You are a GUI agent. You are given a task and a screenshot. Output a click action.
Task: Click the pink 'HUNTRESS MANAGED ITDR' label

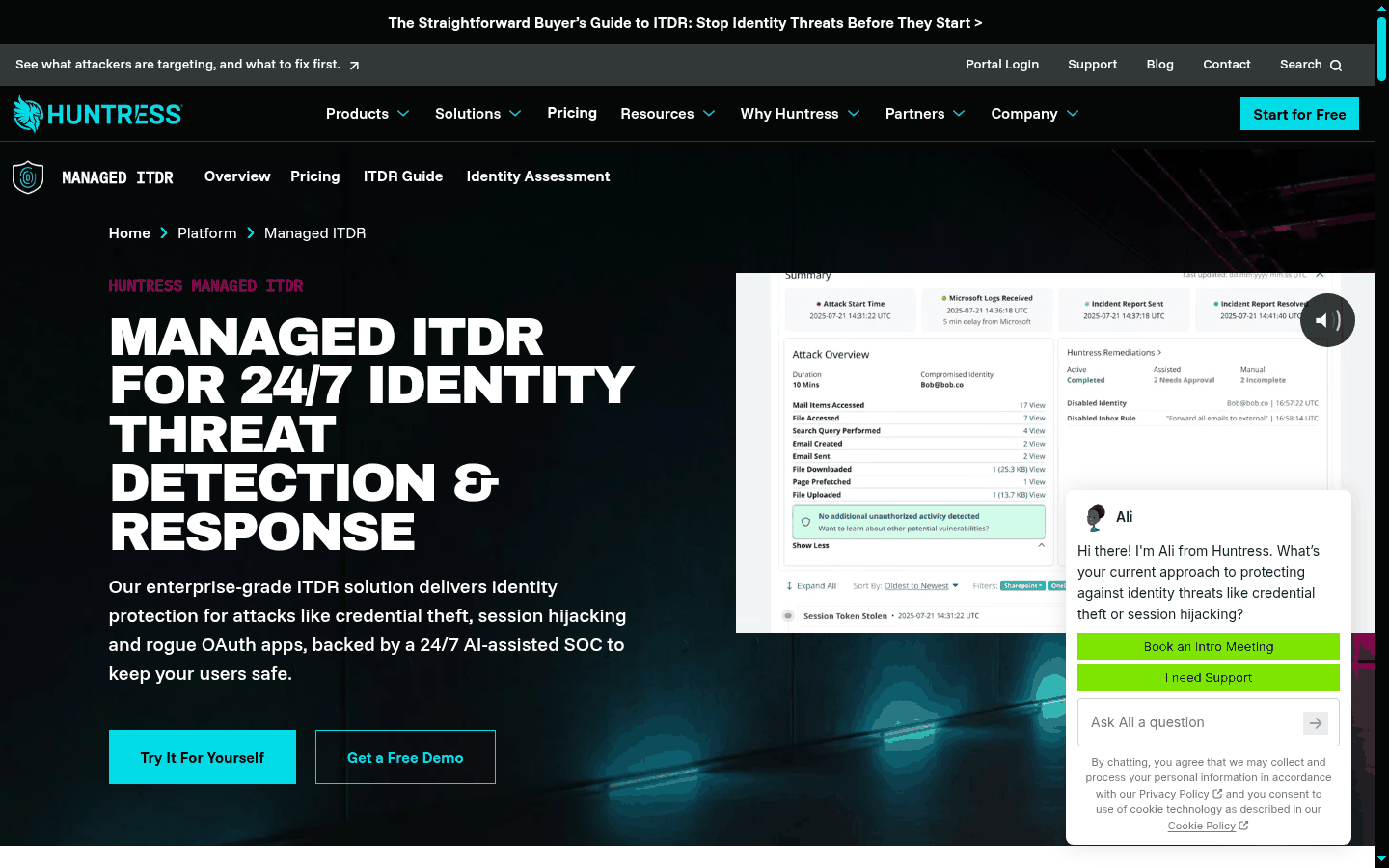pos(205,285)
